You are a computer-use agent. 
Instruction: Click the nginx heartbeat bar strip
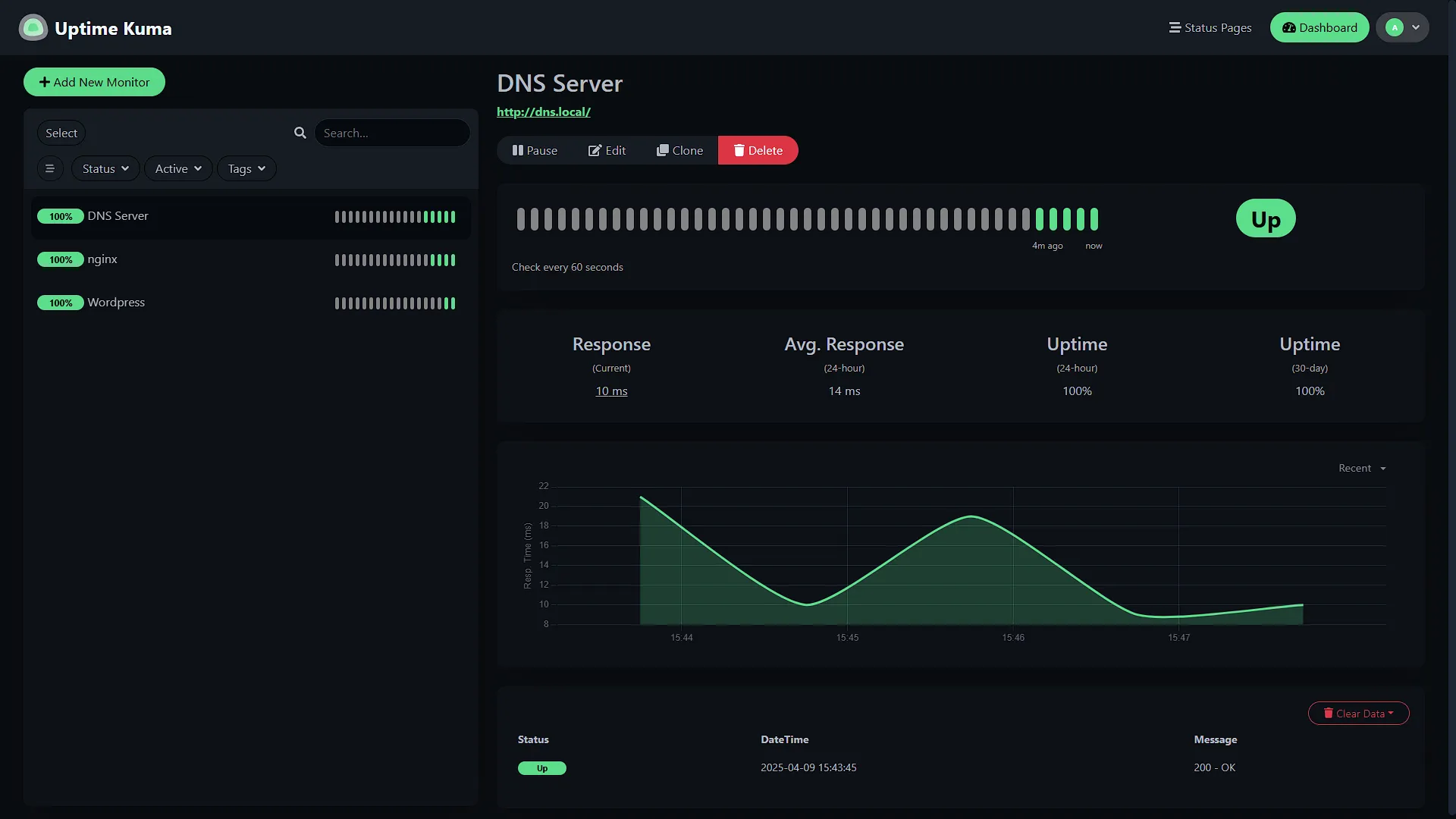click(395, 260)
